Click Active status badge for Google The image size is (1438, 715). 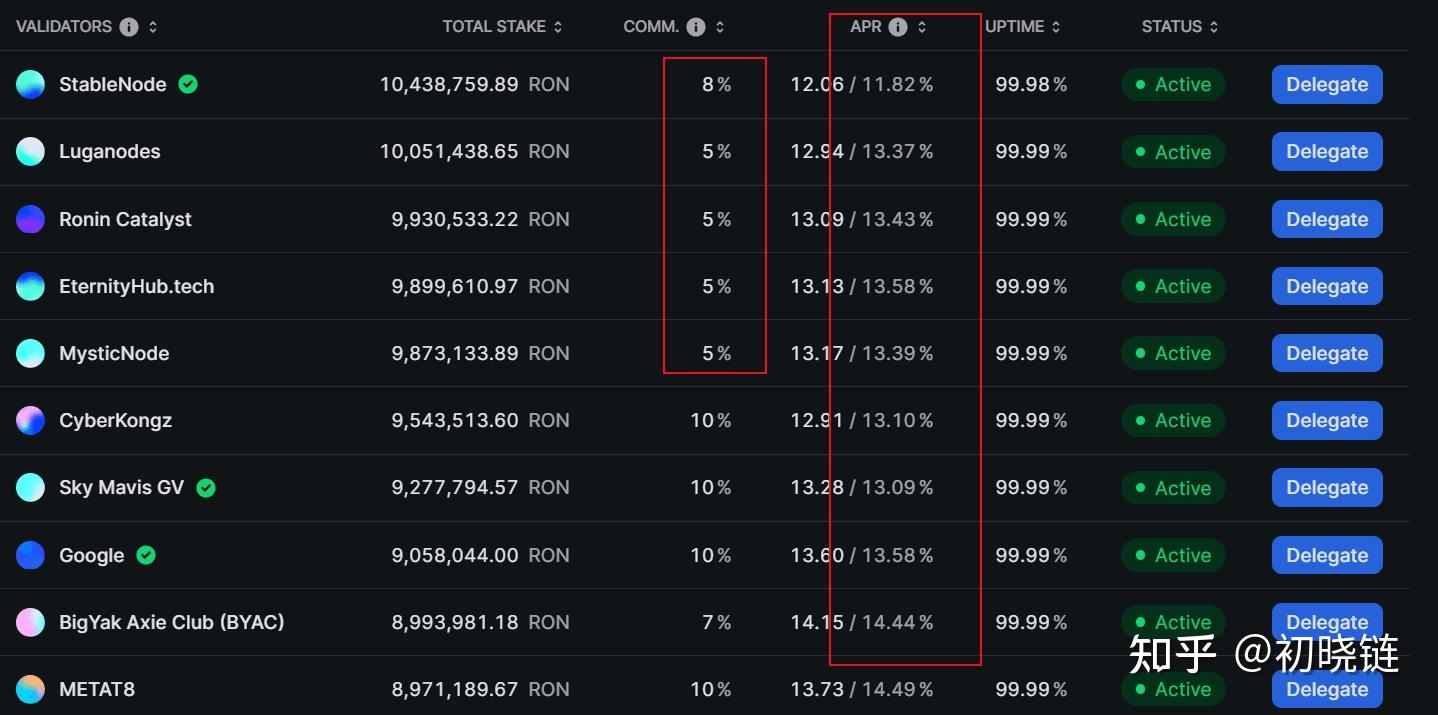tap(1172, 555)
